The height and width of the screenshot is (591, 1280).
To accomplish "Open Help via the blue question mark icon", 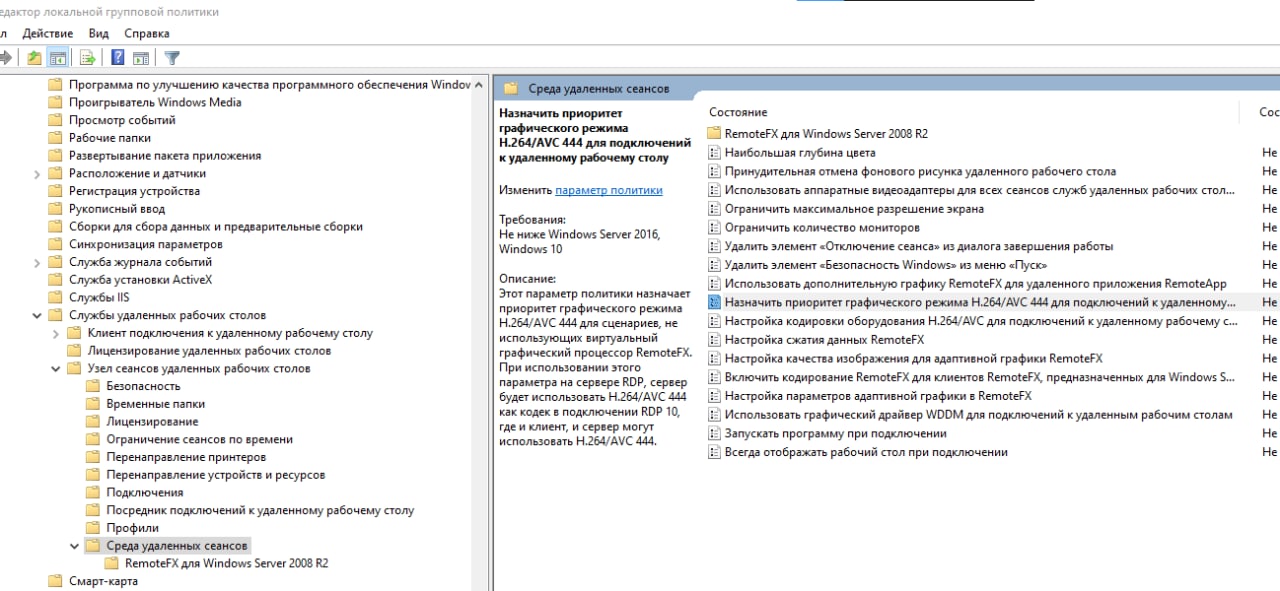I will [x=118, y=57].
